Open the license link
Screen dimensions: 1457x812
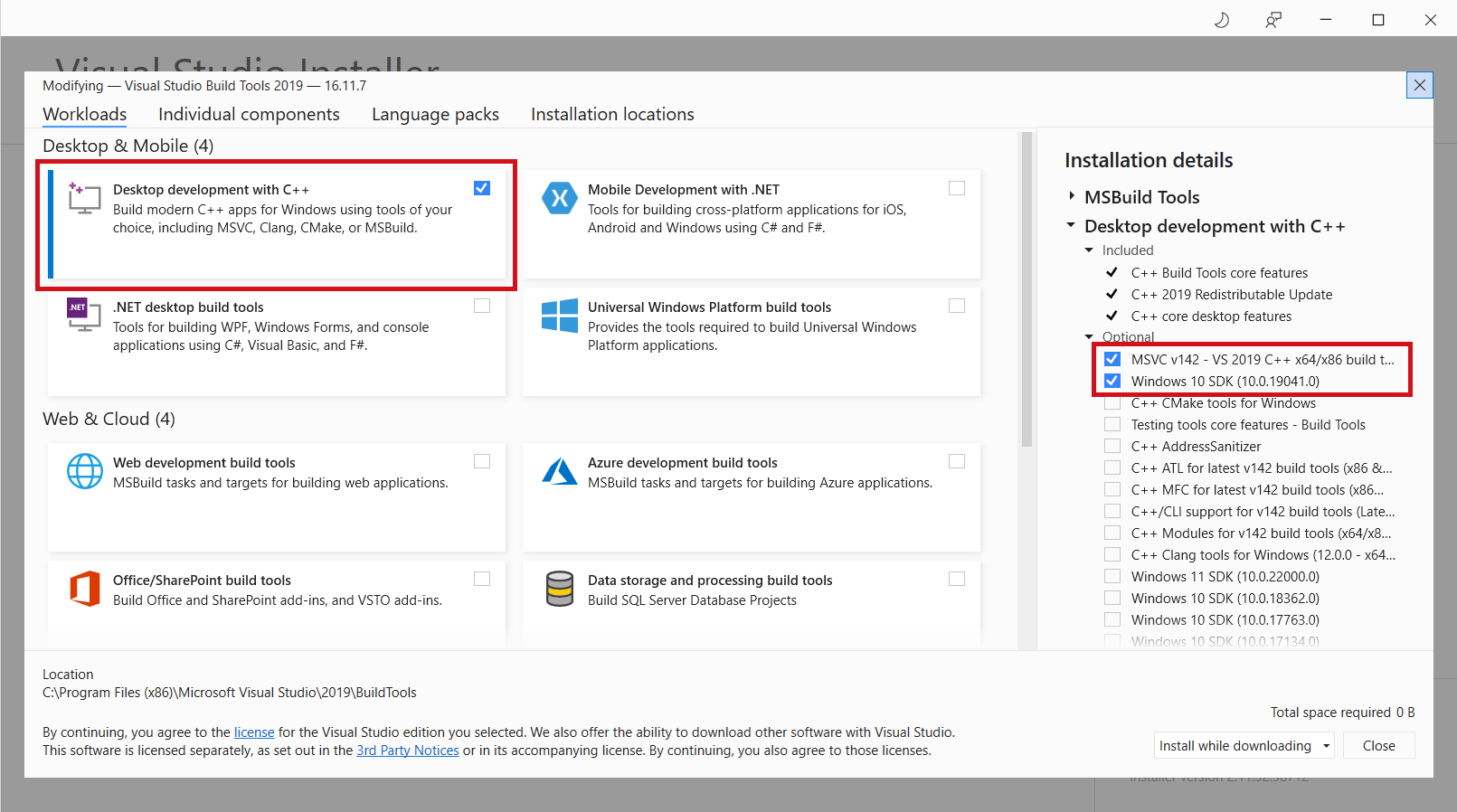click(254, 732)
